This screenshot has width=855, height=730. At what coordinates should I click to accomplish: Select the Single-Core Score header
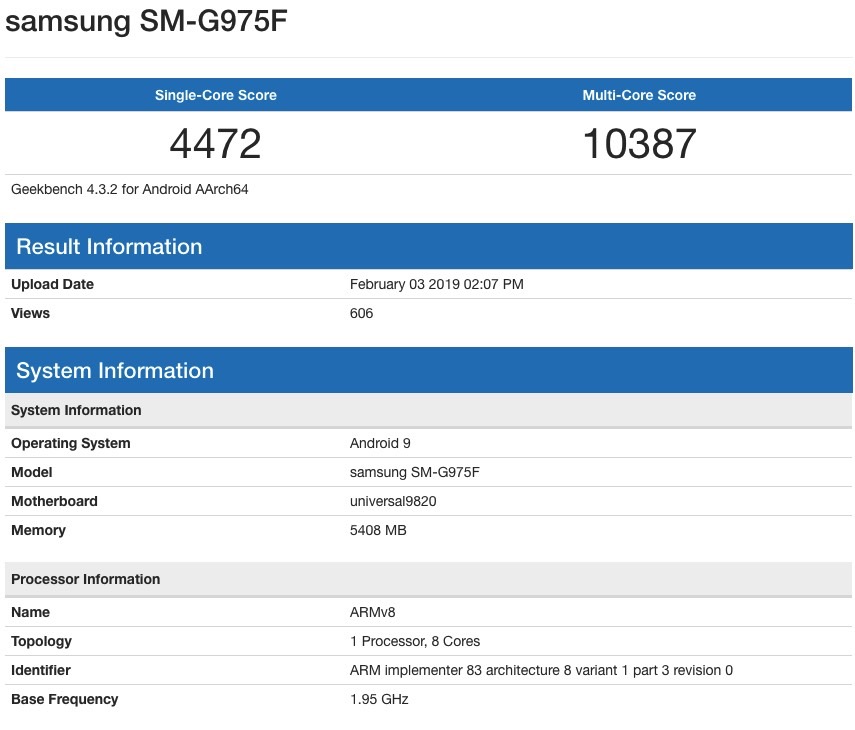pyautogui.click(x=216, y=95)
